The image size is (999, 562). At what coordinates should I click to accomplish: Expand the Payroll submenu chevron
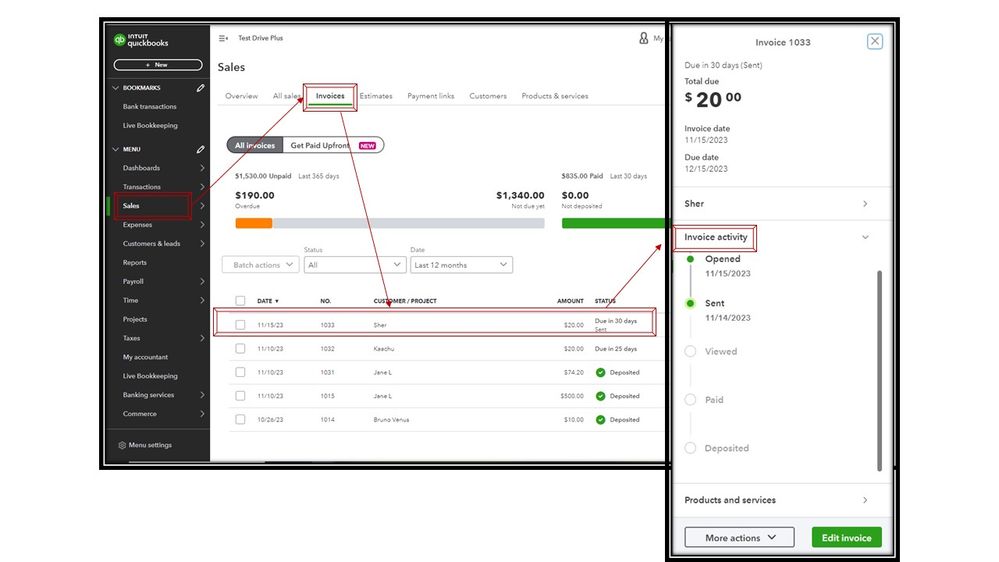pyautogui.click(x=202, y=282)
